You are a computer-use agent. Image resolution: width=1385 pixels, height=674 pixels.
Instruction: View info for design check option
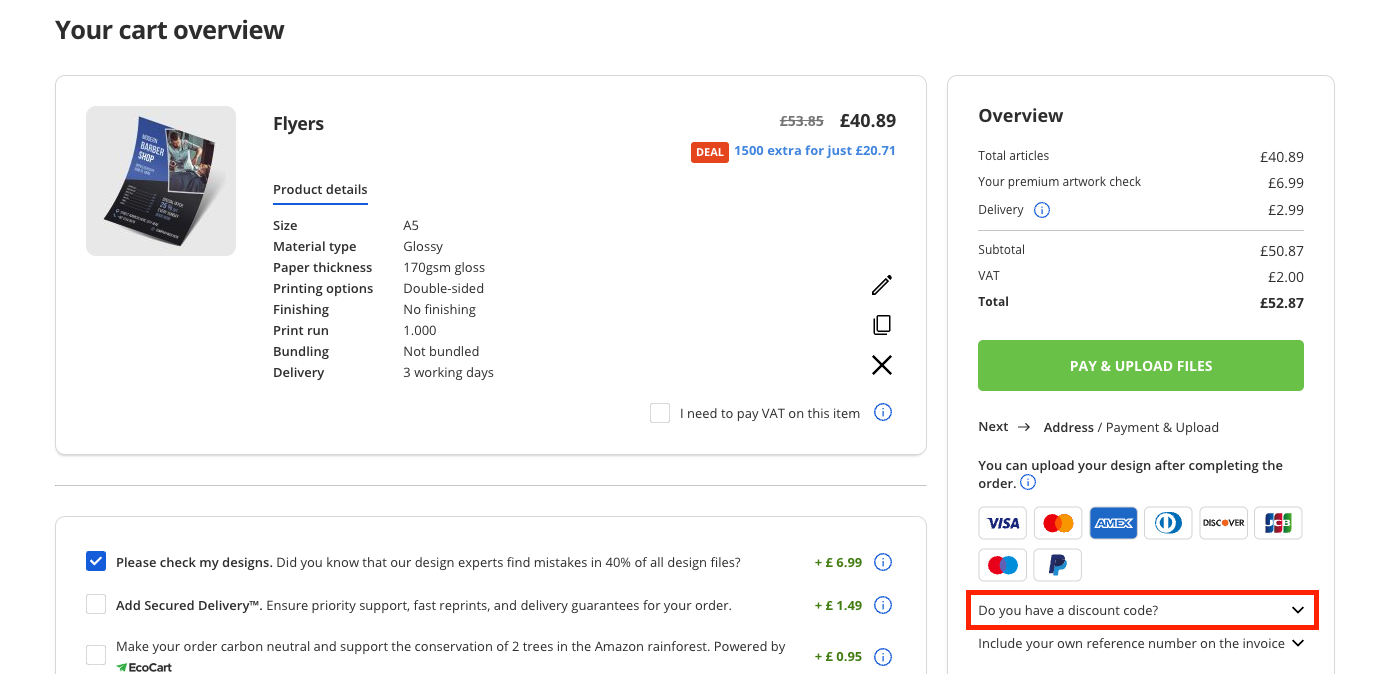click(x=883, y=562)
